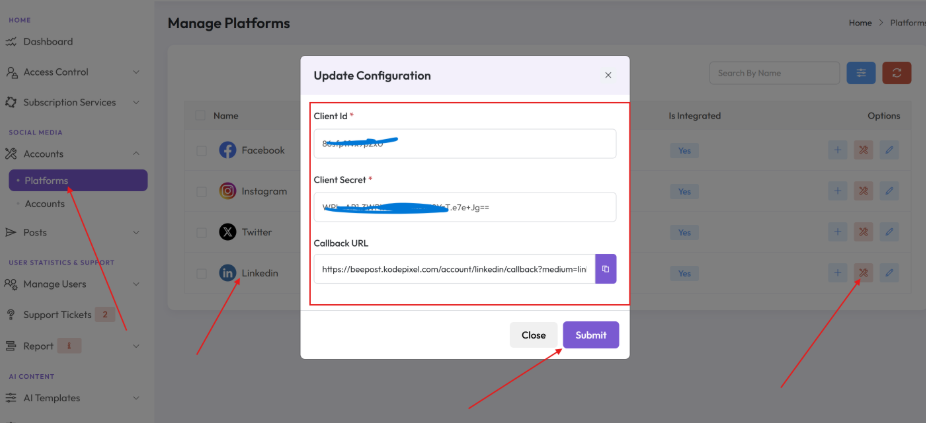Click the configuration icon in the Instagram row
Viewport: 926px width, 423px height.
[863, 191]
